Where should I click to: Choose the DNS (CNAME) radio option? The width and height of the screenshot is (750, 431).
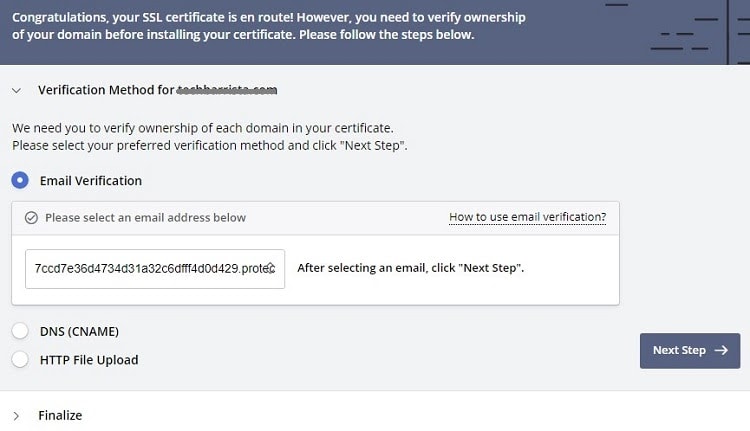pos(20,331)
